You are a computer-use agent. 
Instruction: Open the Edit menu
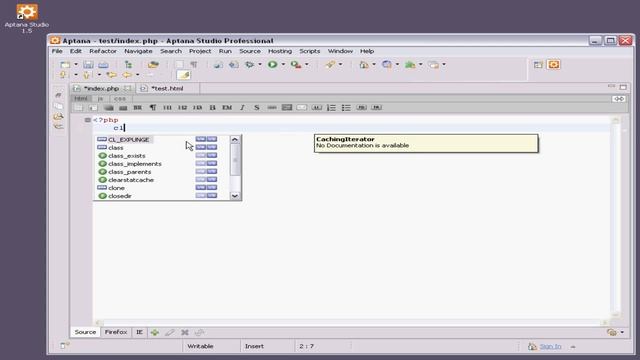tap(76, 51)
